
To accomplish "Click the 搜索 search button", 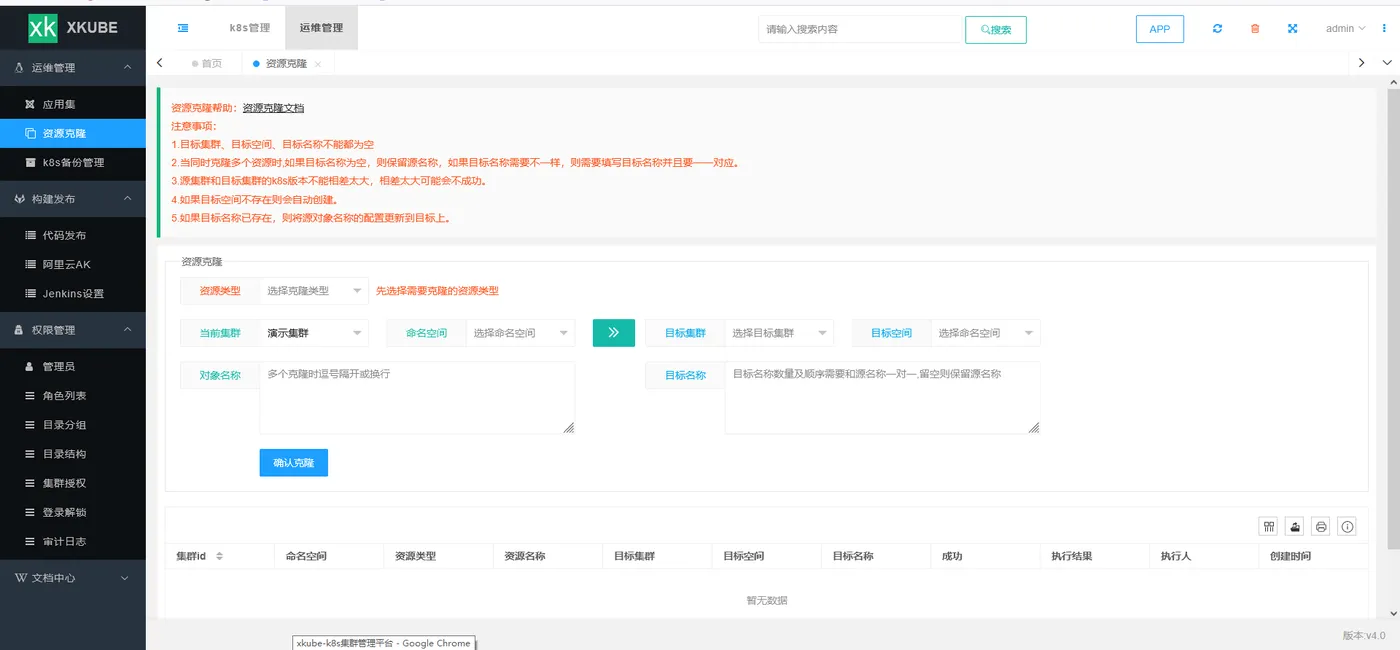I will pos(996,30).
